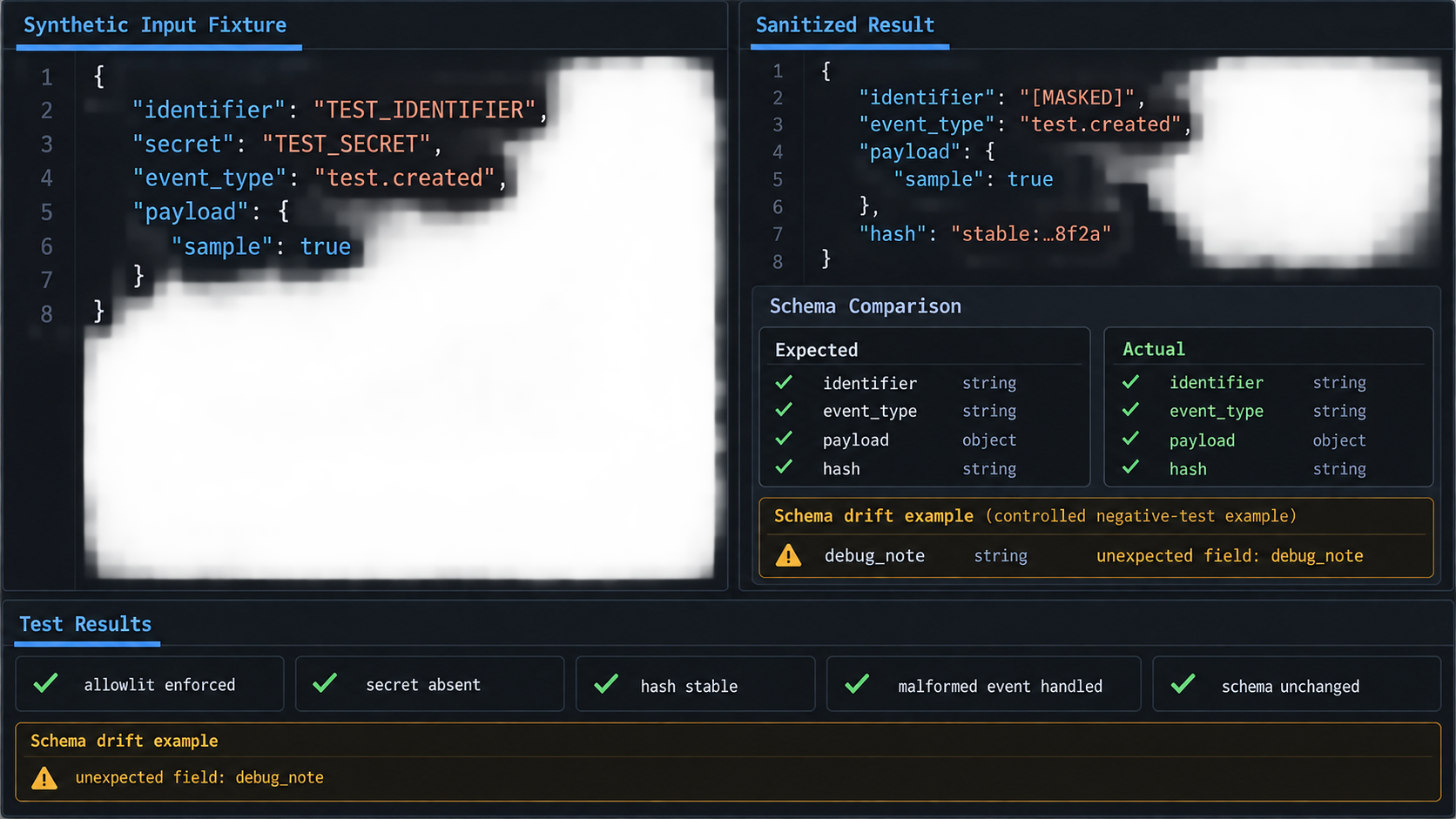Switch to the Test Results tab

point(85,624)
